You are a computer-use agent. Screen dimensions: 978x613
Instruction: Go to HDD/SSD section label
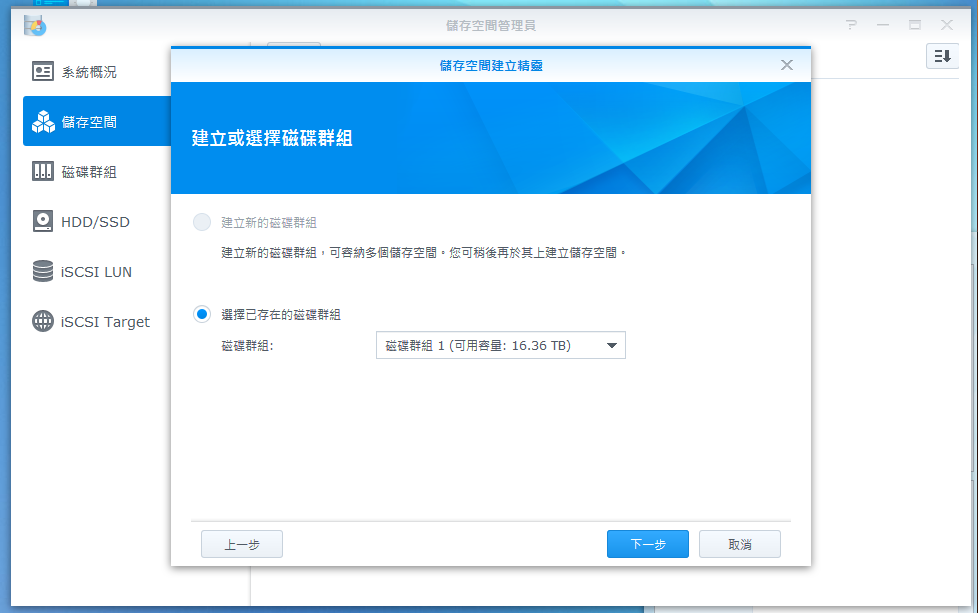coord(95,222)
